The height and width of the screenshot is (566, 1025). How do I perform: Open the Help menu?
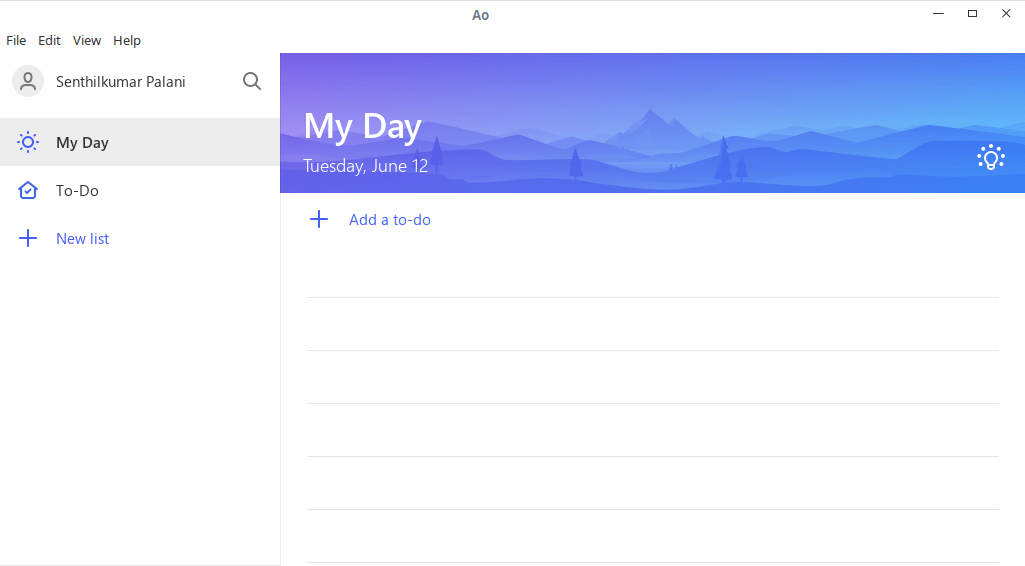[127, 41]
